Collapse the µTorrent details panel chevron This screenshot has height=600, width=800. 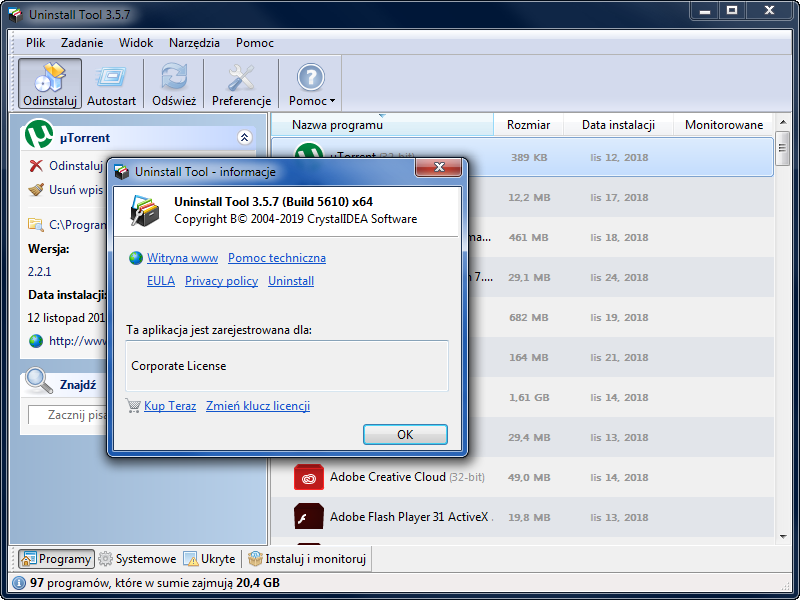click(x=244, y=137)
